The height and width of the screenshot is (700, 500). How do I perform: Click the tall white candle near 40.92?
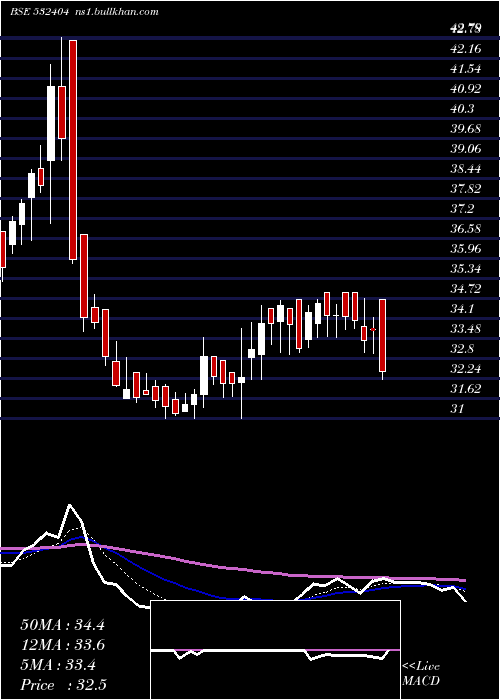(51, 123)
